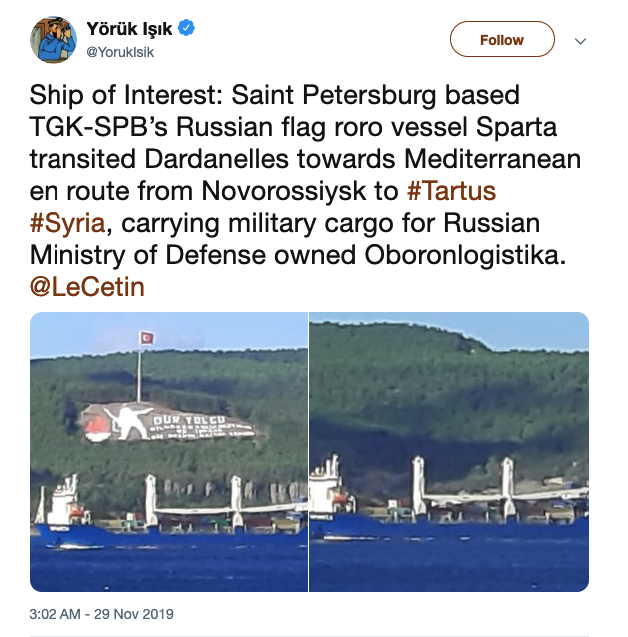Go to the @LeCetin mention

coord(87,287)
